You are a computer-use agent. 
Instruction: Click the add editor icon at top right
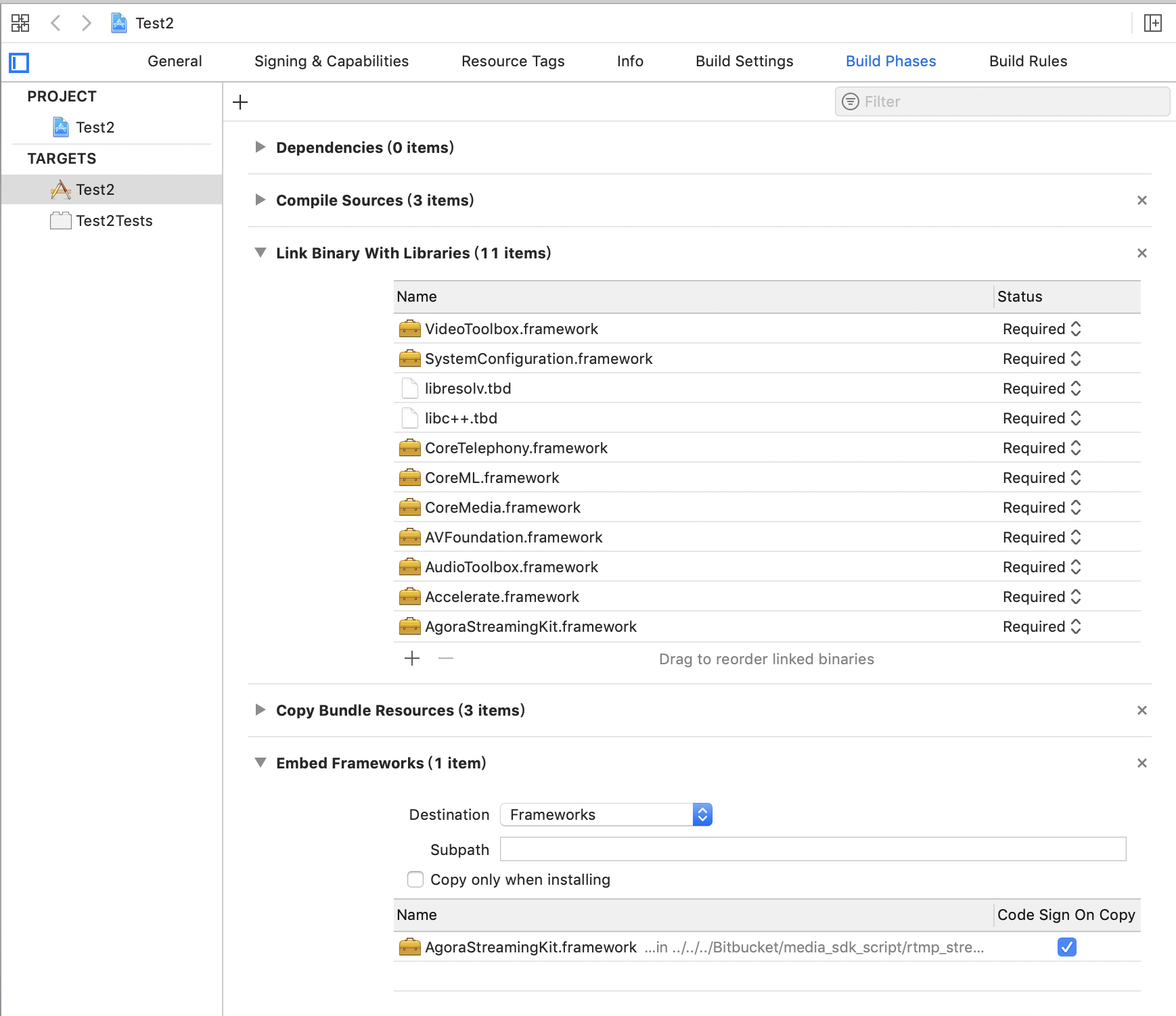(x=1152, y=23)
